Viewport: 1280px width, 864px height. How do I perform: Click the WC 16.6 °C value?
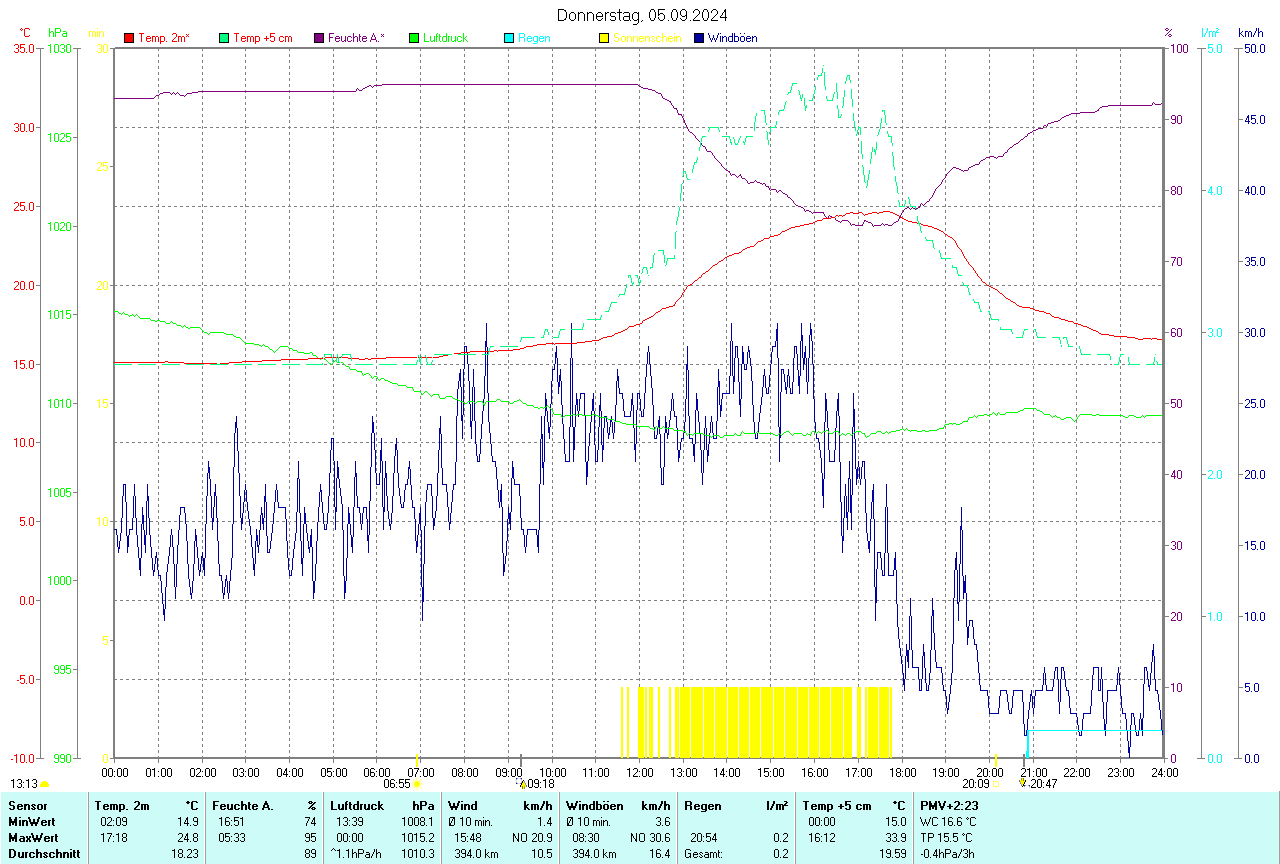946,821
